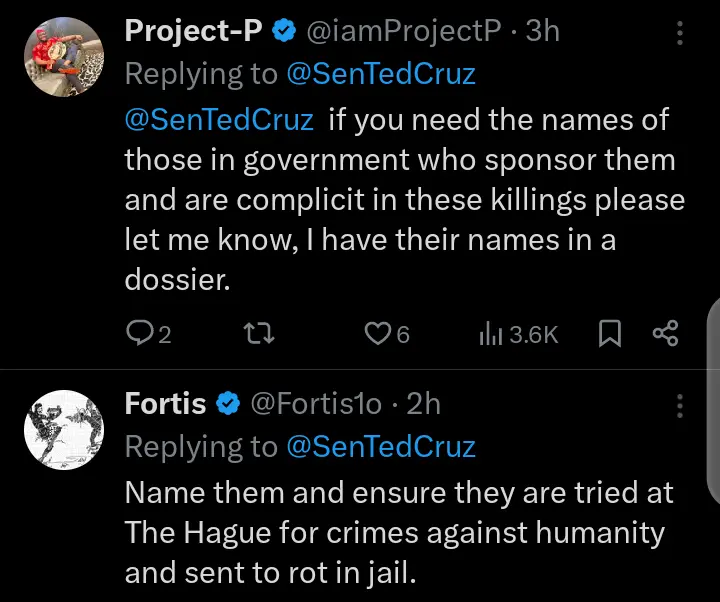Viewport: 720px width, 602px height.
Task: Open the @Fortis1o handle
Action: (315, 404)
